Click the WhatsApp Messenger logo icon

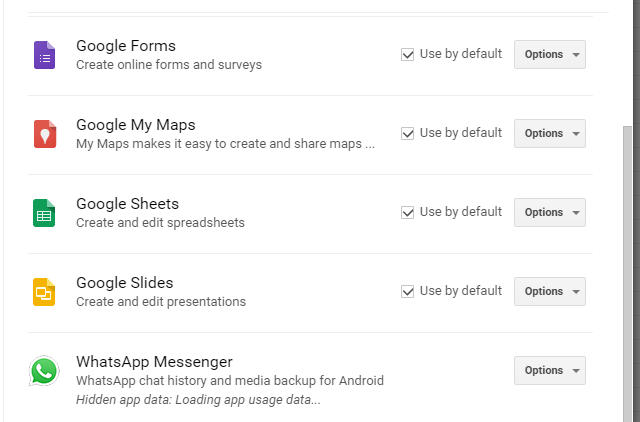[44, 371]
